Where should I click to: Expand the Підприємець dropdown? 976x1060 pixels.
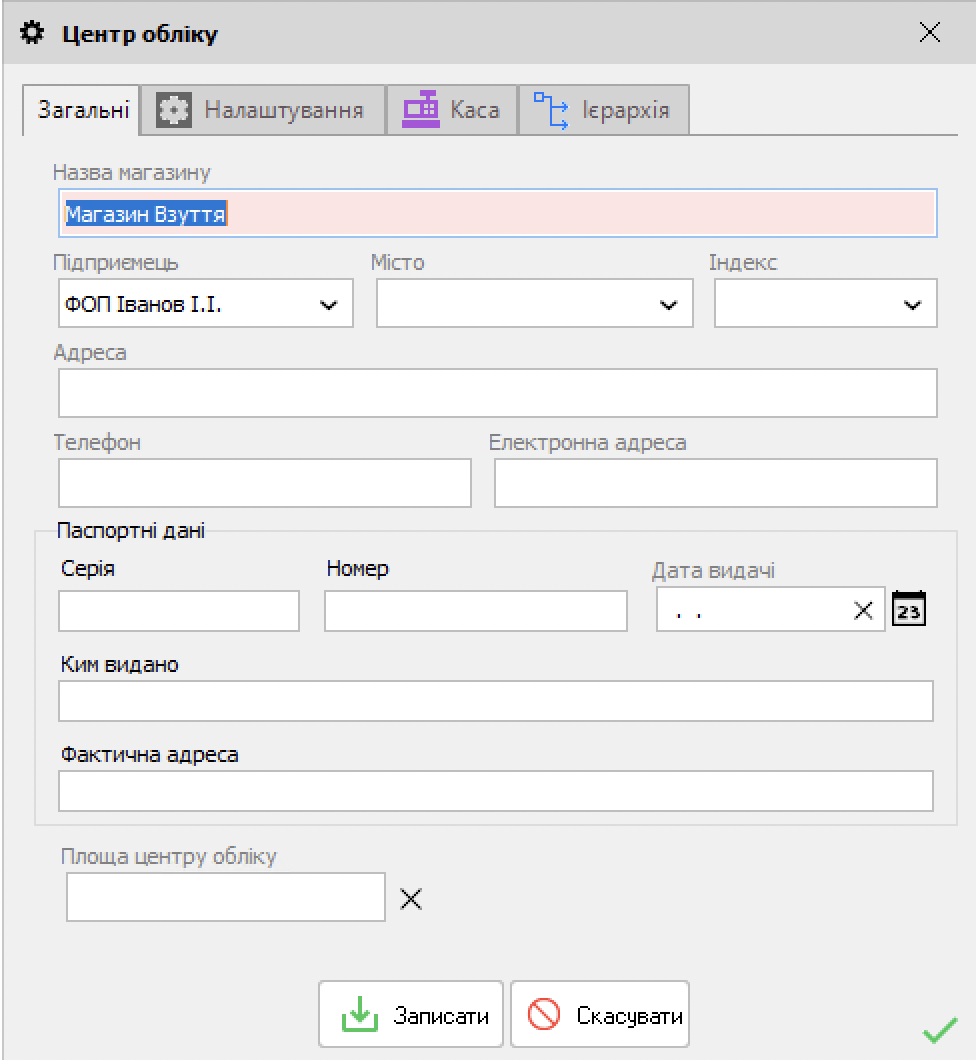point(328,305)
